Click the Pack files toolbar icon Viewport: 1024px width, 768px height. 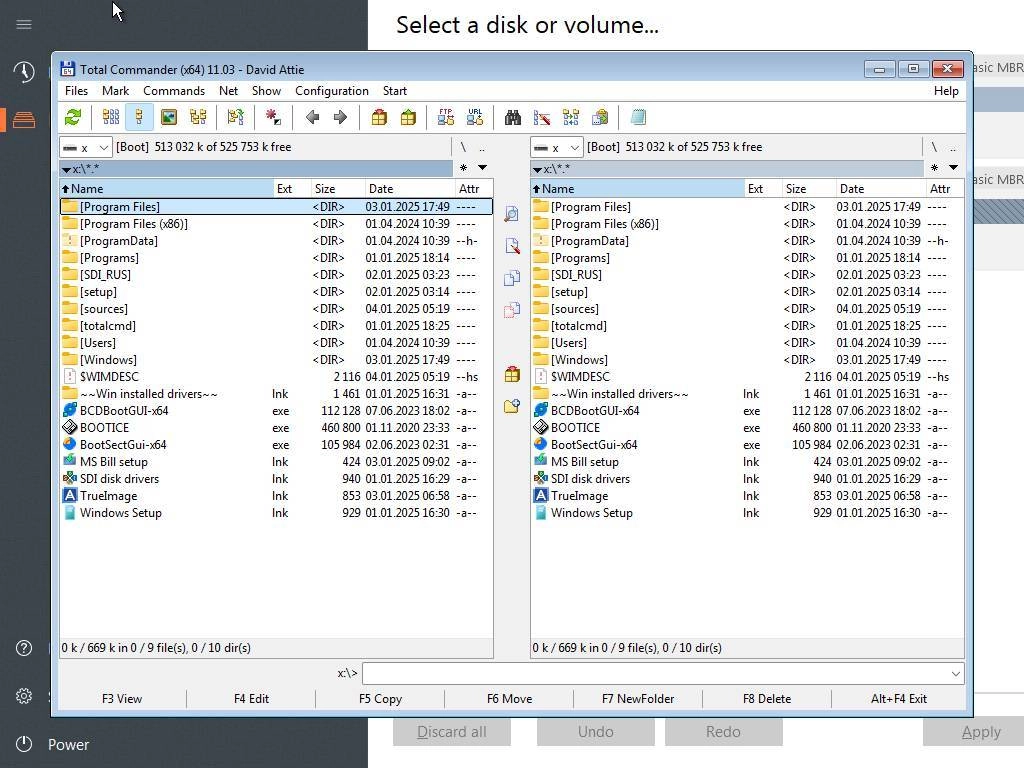[x=379, y=118]
